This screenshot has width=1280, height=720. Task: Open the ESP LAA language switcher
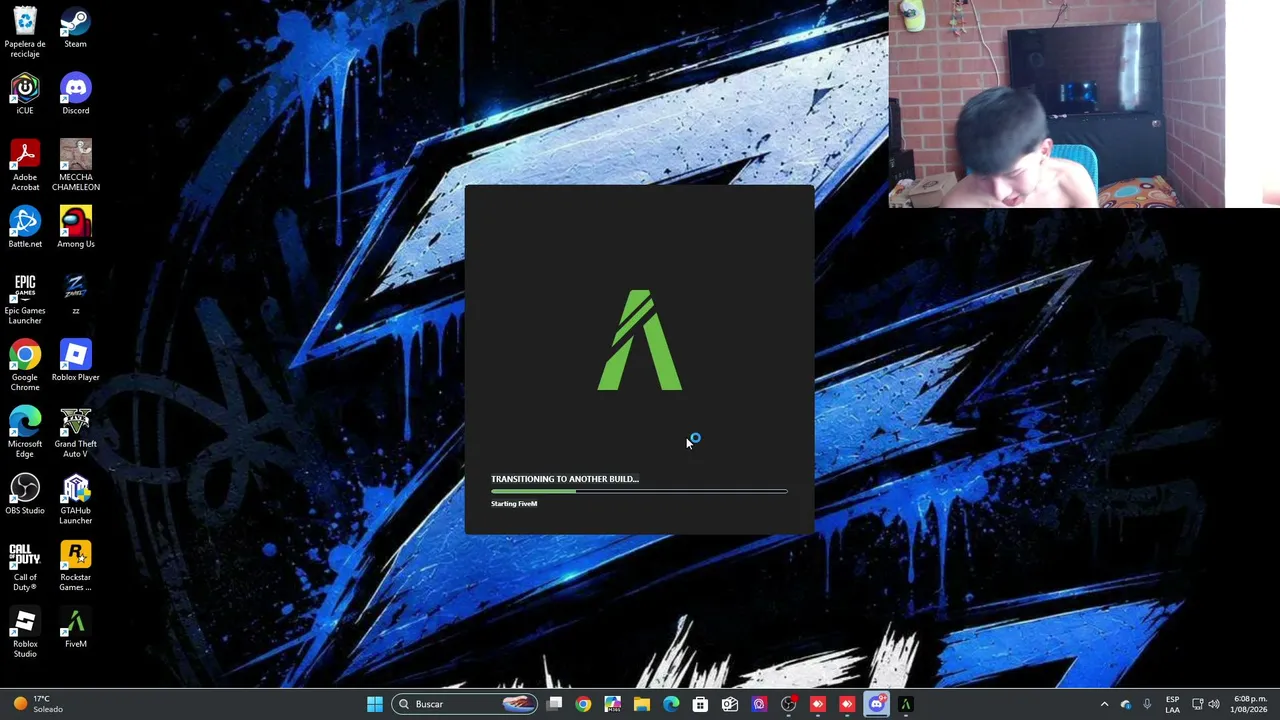point(1172,704)
